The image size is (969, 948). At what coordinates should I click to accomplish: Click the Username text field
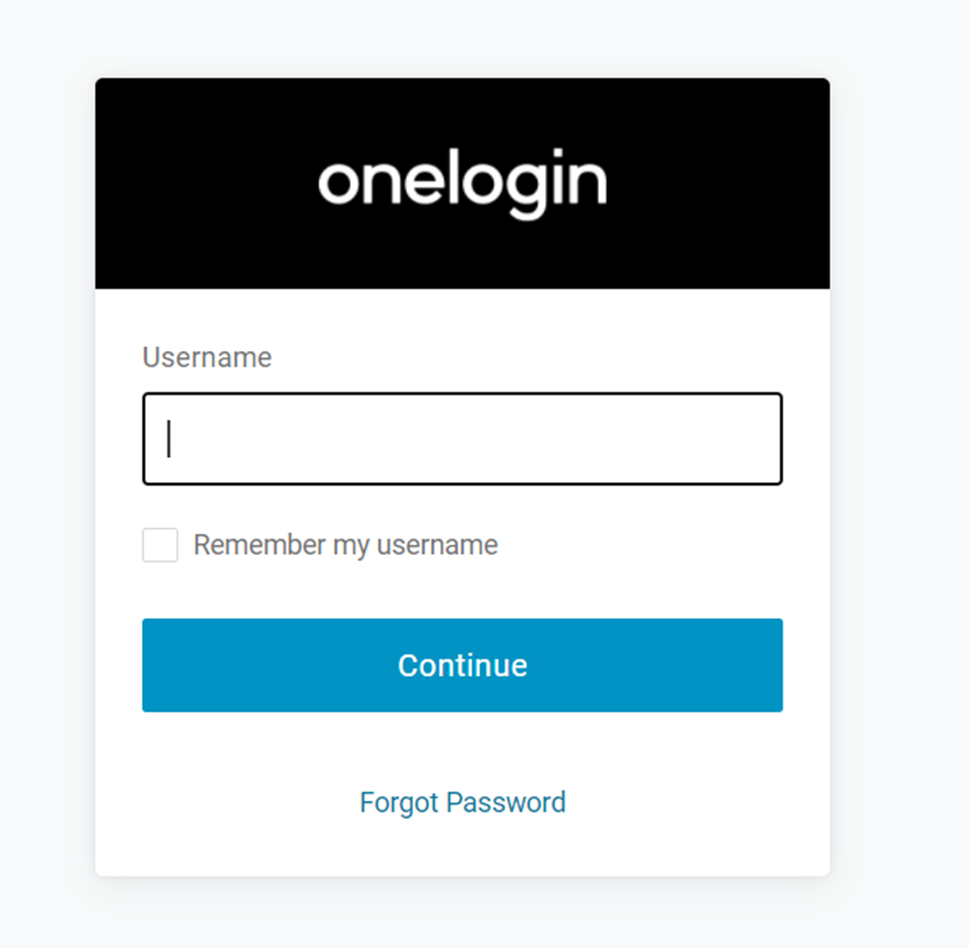point(462,439)
